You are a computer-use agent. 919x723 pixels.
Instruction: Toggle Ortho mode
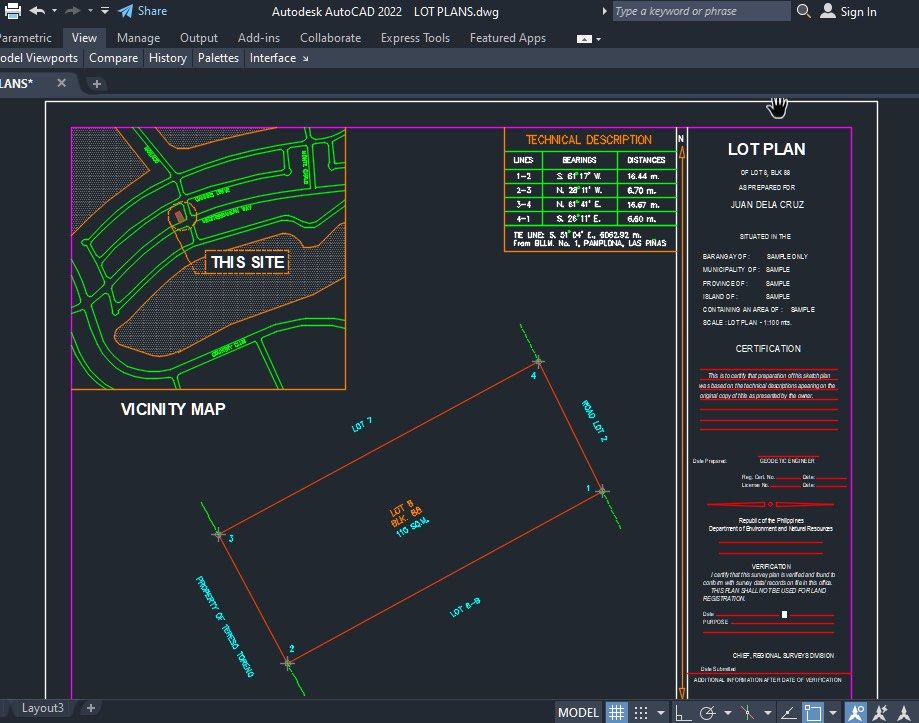pos(683,712)
